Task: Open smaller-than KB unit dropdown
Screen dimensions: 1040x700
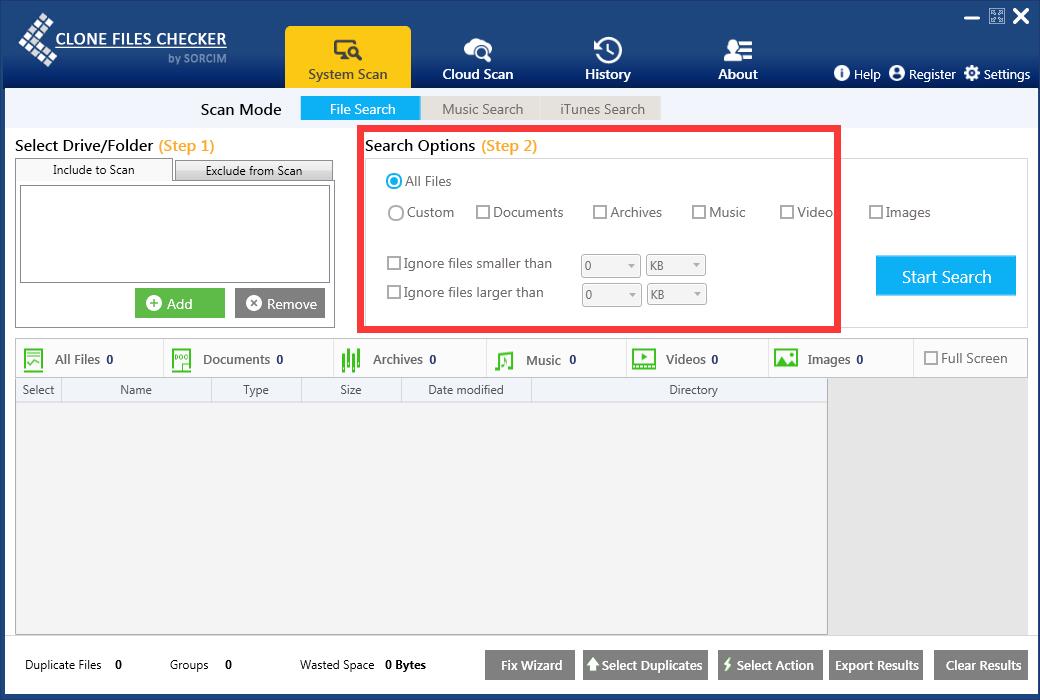Action: click(x=675, y=265)
